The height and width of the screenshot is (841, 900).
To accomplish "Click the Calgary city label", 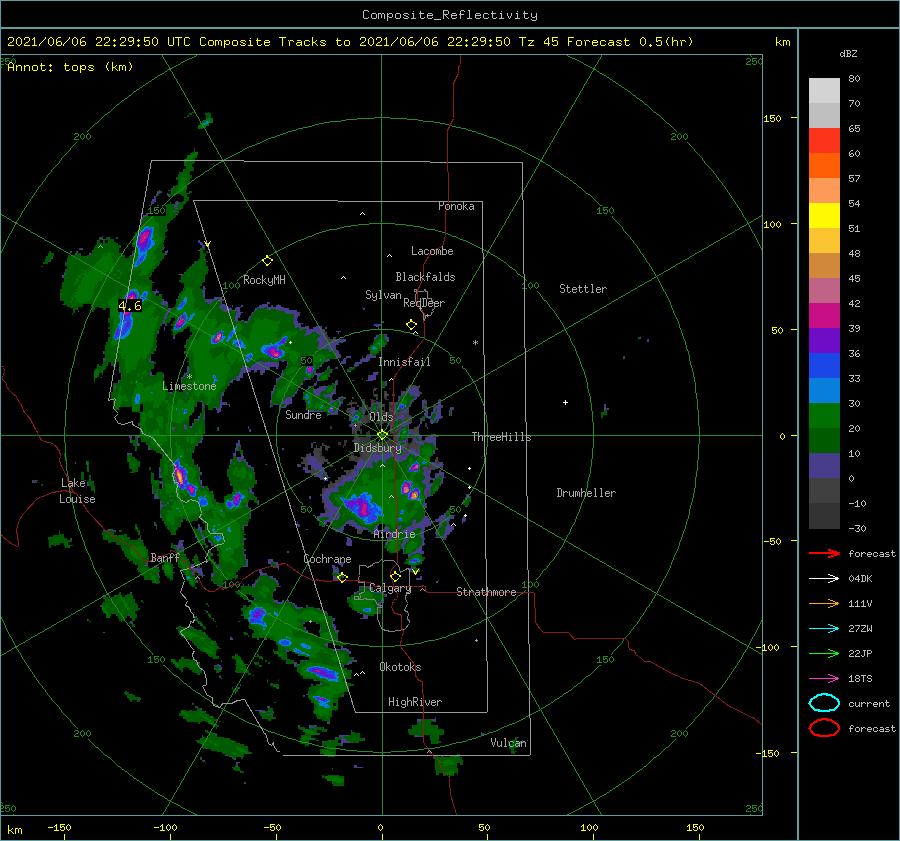I will tap(390, 588).
